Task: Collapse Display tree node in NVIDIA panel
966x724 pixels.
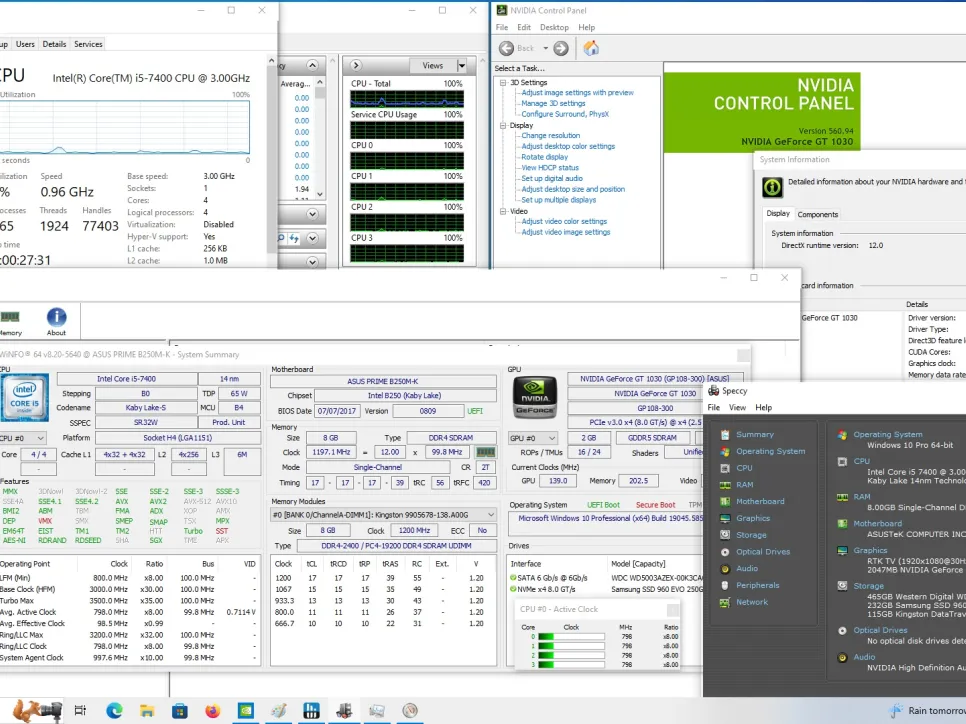Action: click(x=503, y=125)
